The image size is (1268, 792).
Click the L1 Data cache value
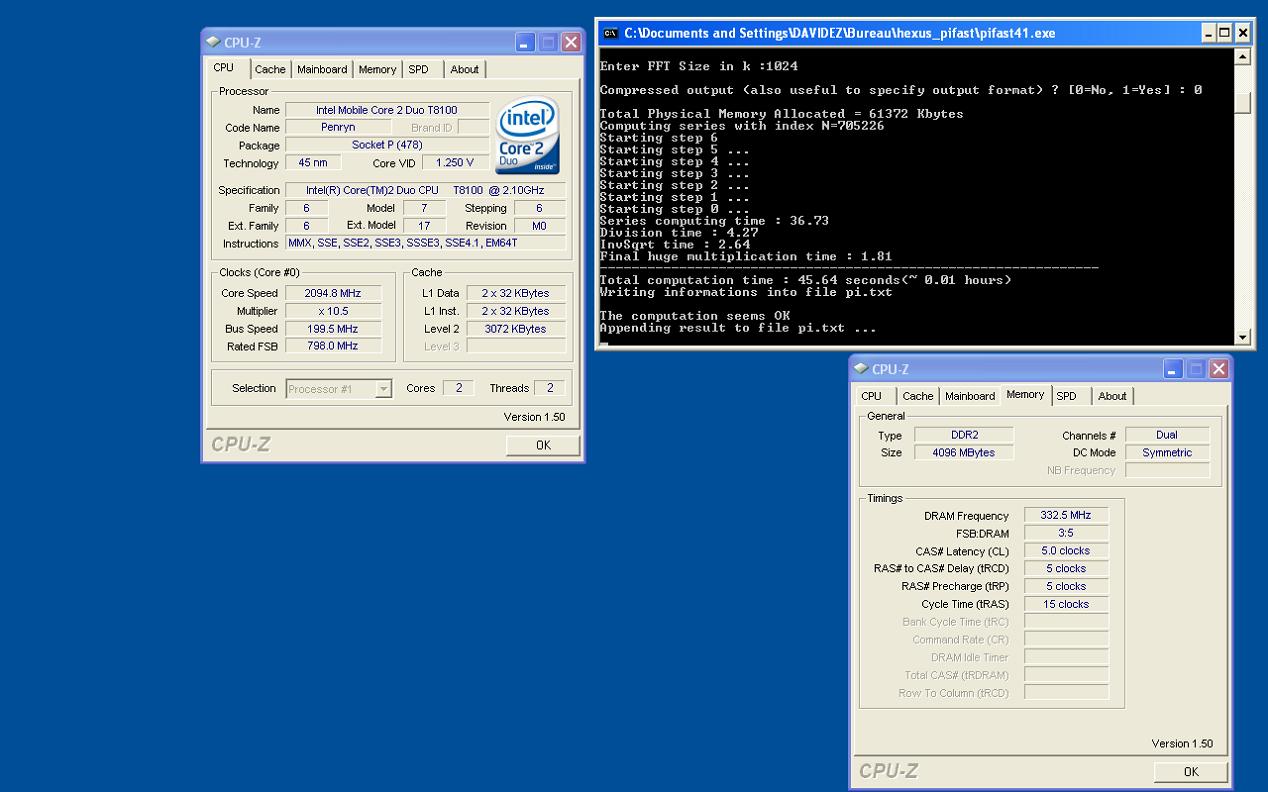click(x=515, y=293)
